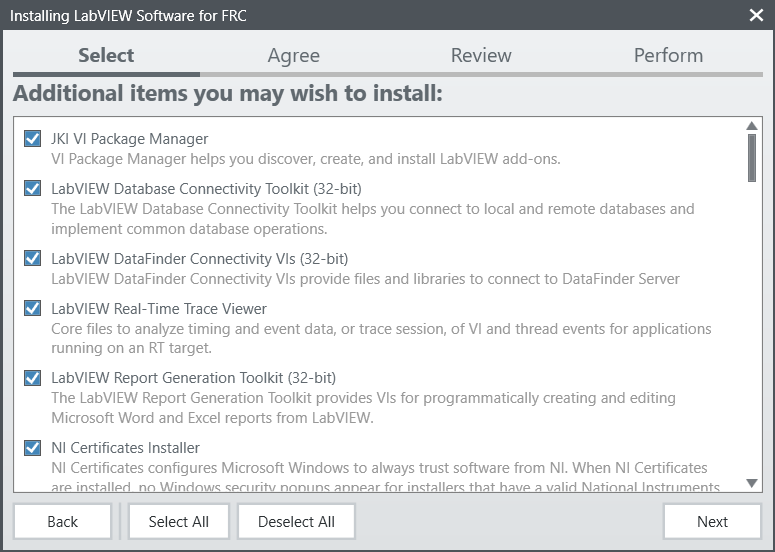Click the NI Certificates Installer item name

click(125, 448)
